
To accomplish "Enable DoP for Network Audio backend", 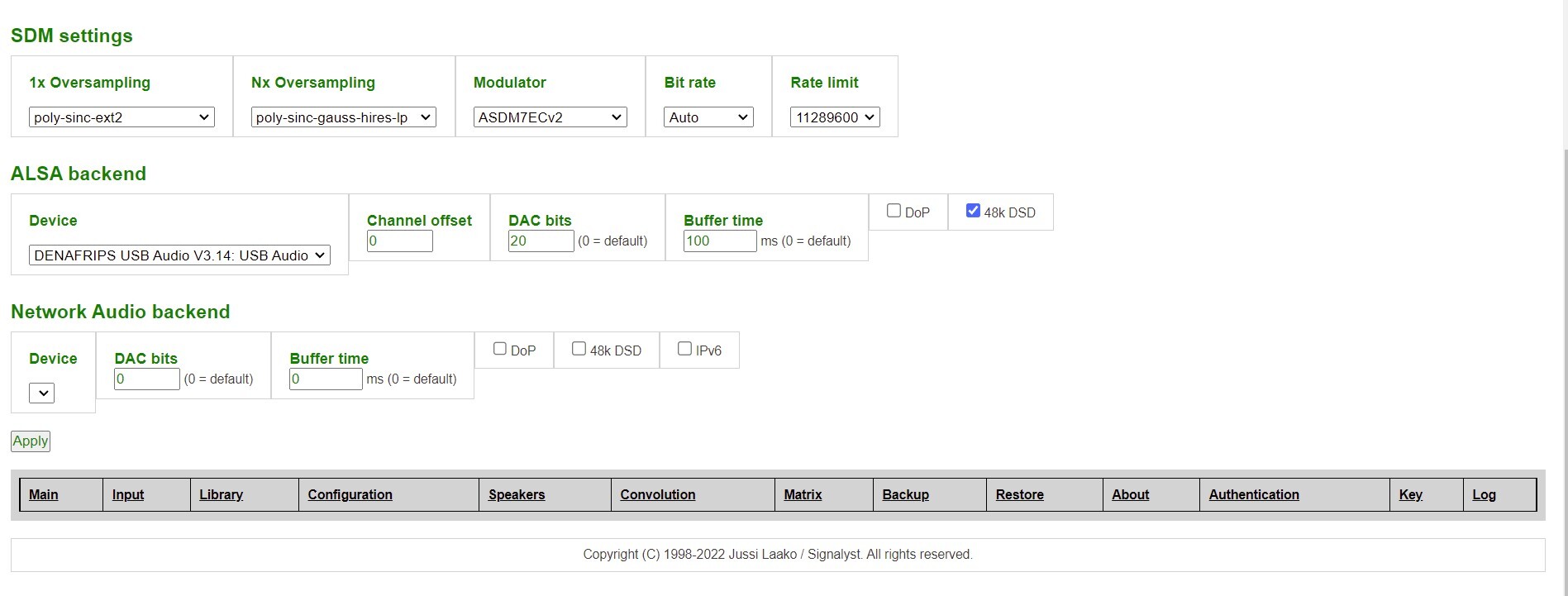I will coord(500,349).
